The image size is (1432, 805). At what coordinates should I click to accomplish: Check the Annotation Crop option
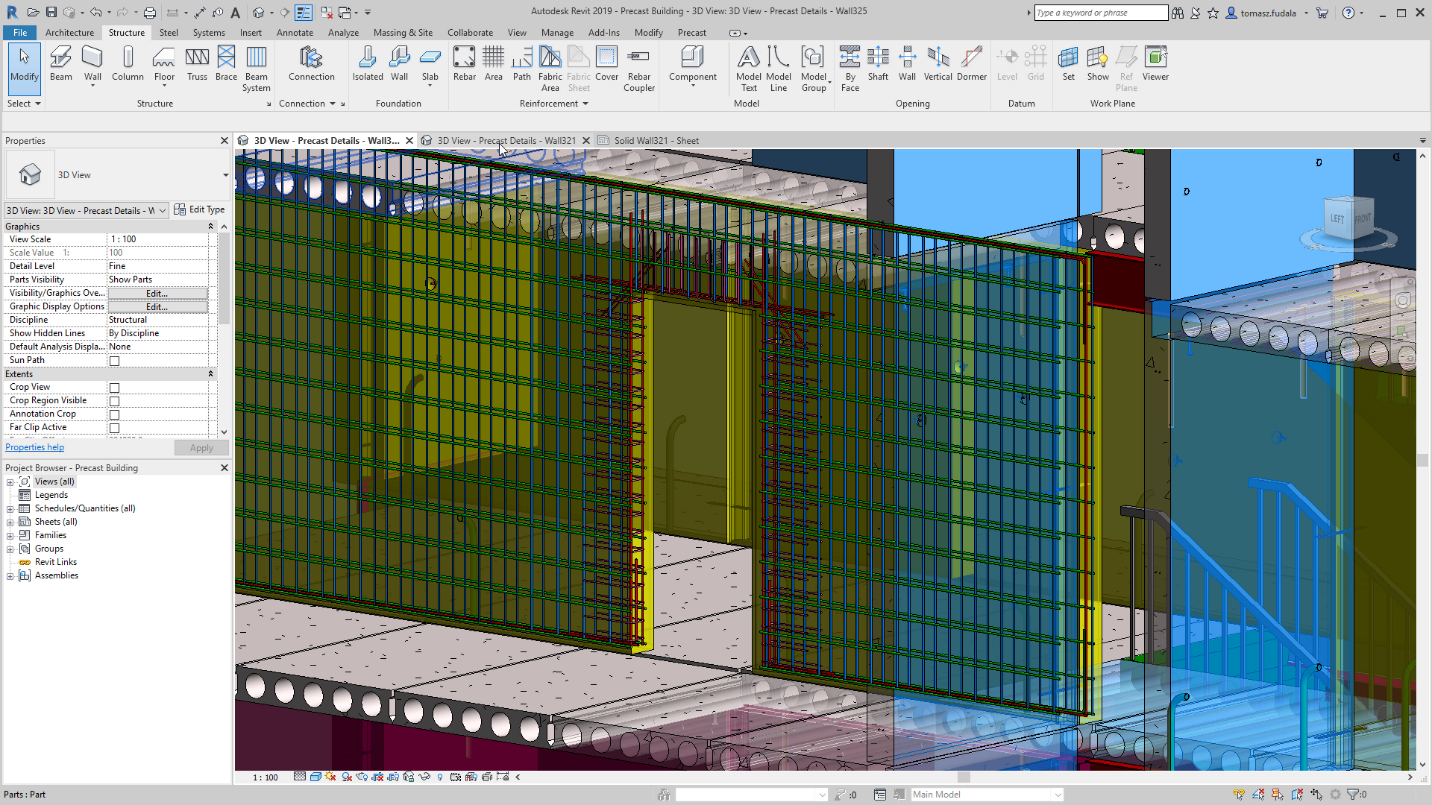click(115, 413)
